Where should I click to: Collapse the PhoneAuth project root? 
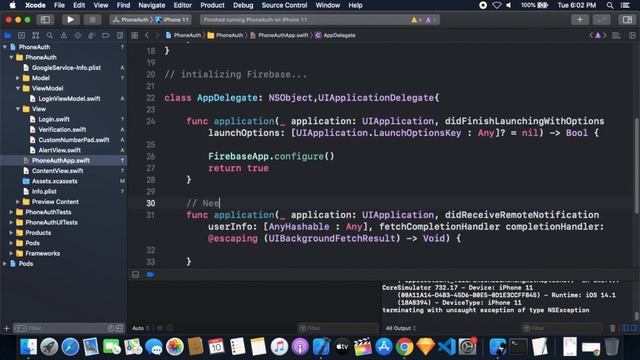(4, 47)
